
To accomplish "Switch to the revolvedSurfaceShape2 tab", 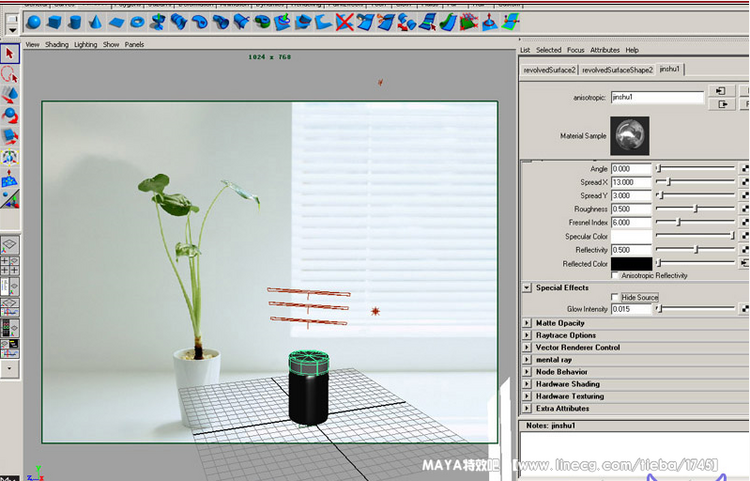I will tap(617, 70).
